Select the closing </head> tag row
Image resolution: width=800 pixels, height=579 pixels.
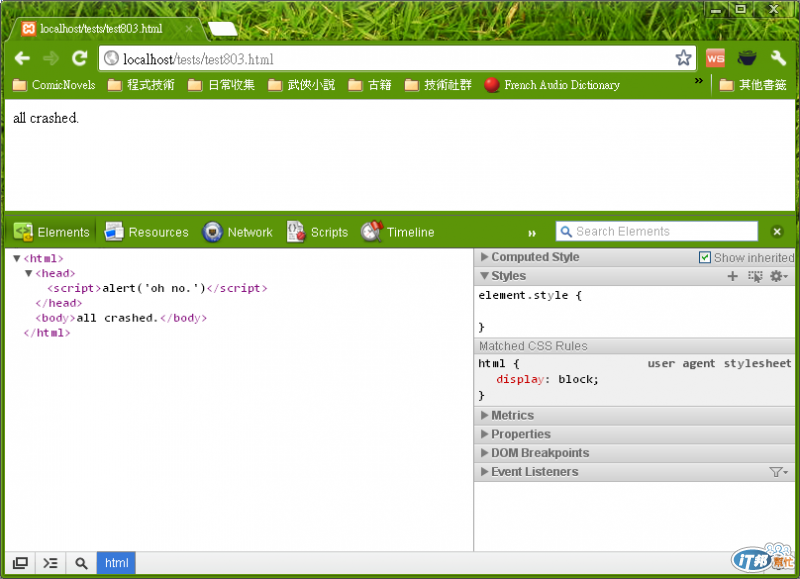point(58,303)
